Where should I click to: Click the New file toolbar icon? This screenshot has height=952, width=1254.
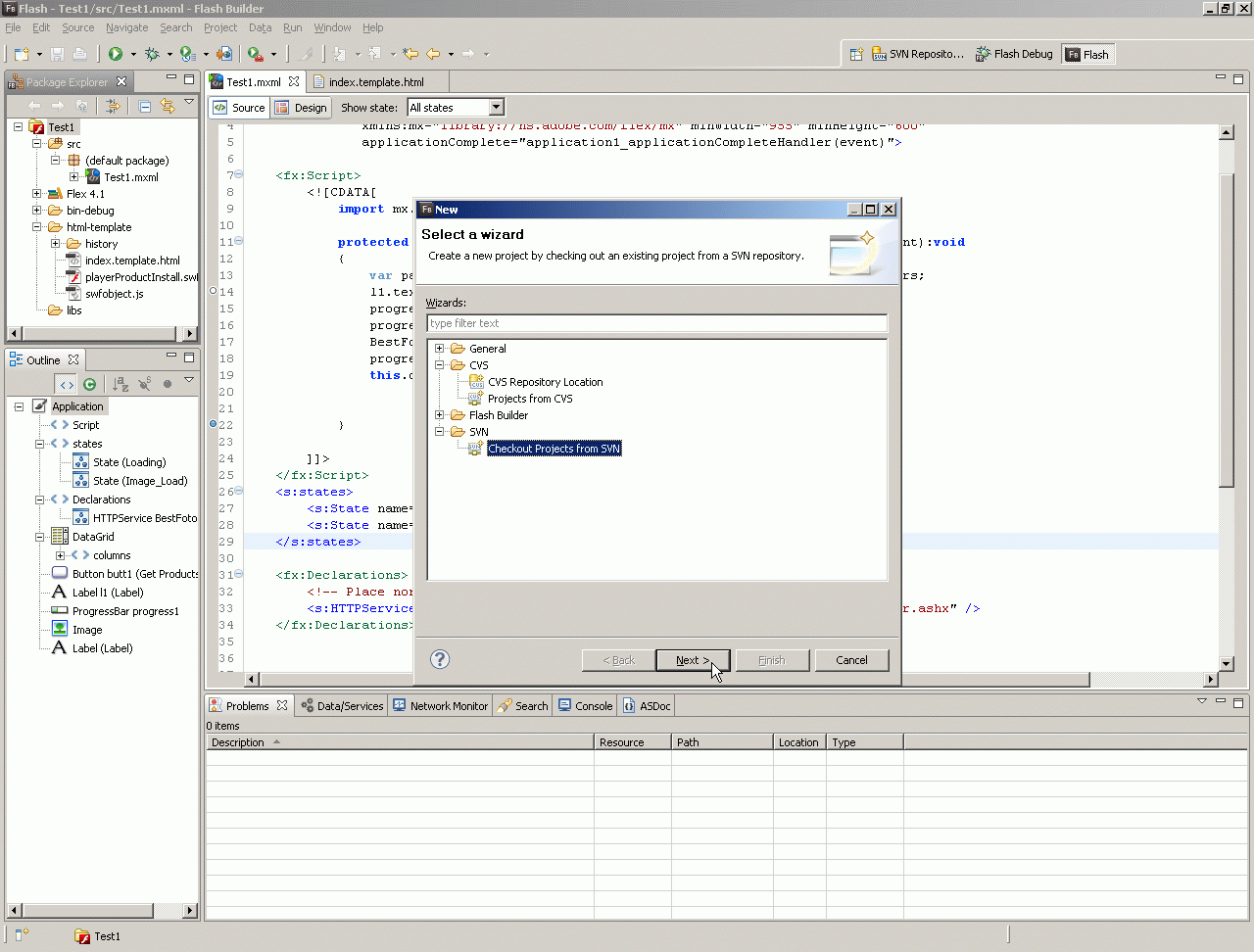[x=22, y=54]
